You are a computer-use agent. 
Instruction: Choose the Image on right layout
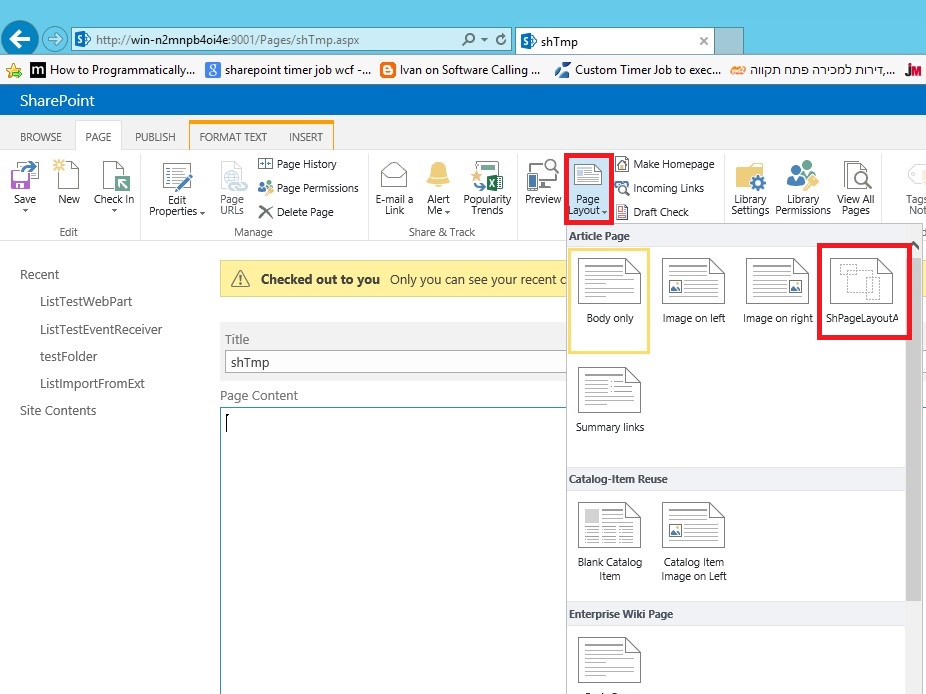coord(777,292)
